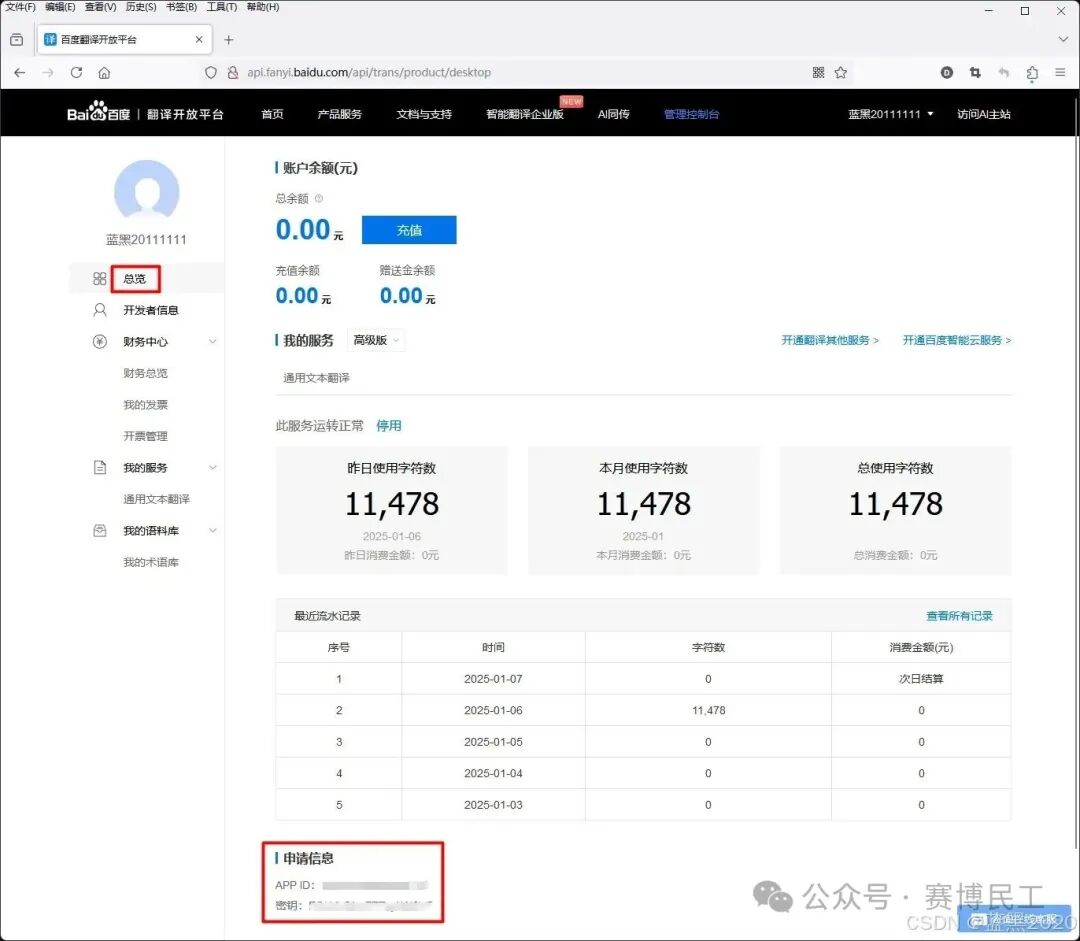Bookmark this page with the star
The width and height of the screenshot is (1080, 941).
coord(840,72)
